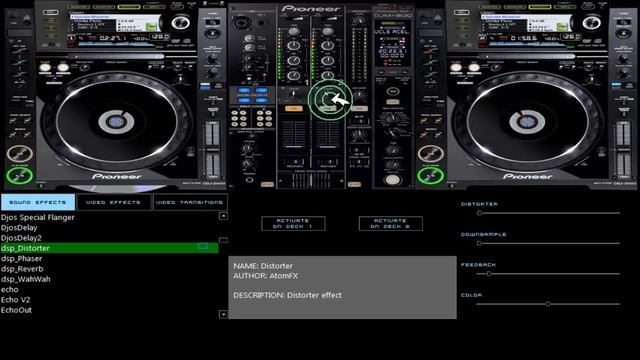Select Djos Special Flanger effect
640x360 pixels.
click(38, 217)
